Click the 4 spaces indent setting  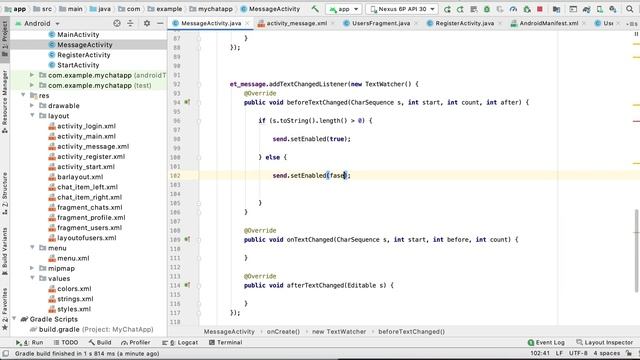click(x=607, y=353)
